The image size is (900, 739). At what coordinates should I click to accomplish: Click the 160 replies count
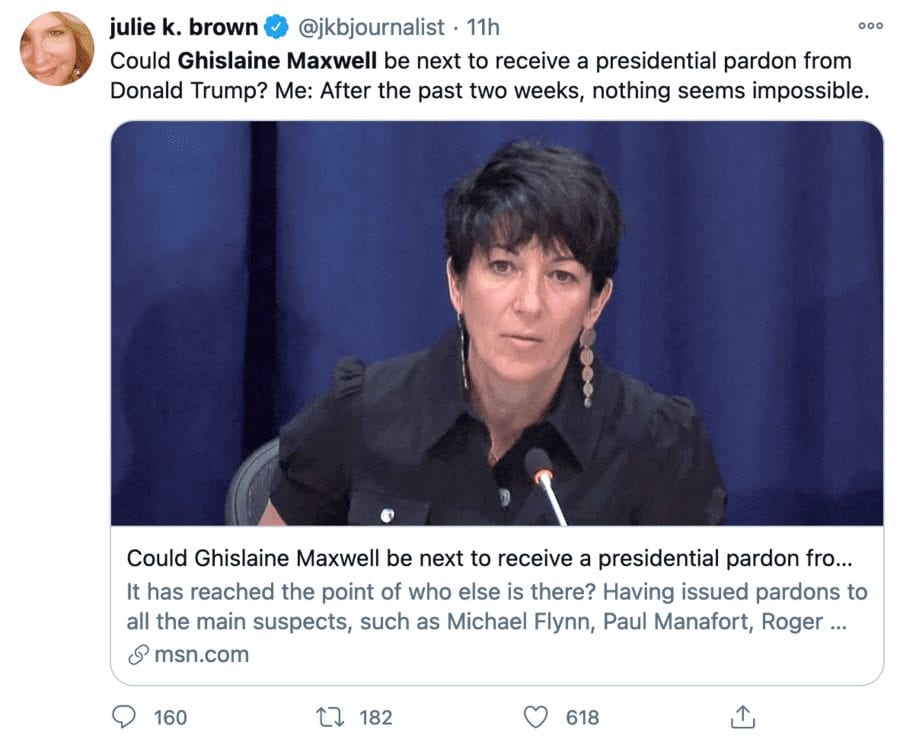tap(170, 717)
